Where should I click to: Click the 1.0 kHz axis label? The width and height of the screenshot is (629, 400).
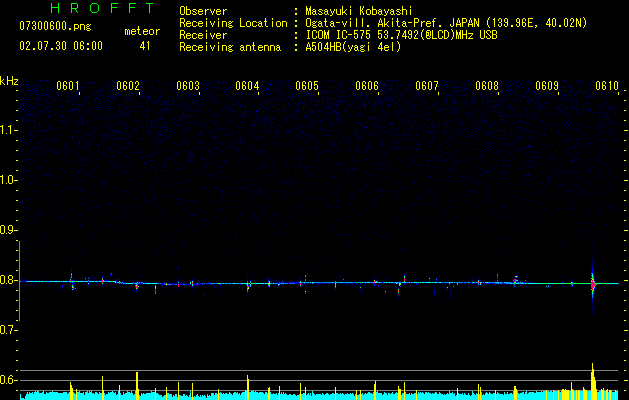click(x=8, y=180)
